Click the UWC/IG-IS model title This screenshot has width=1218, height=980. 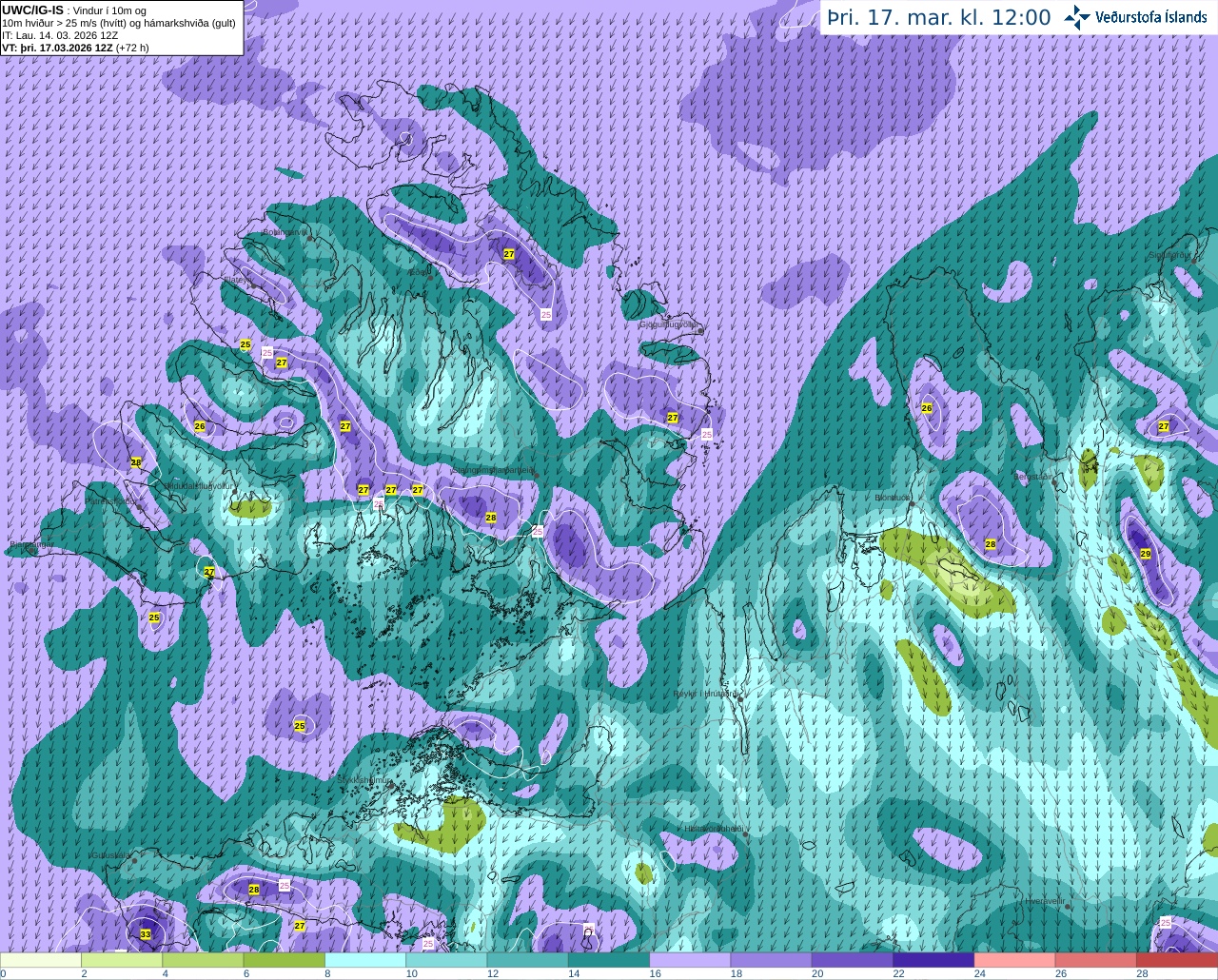(32, 10)
